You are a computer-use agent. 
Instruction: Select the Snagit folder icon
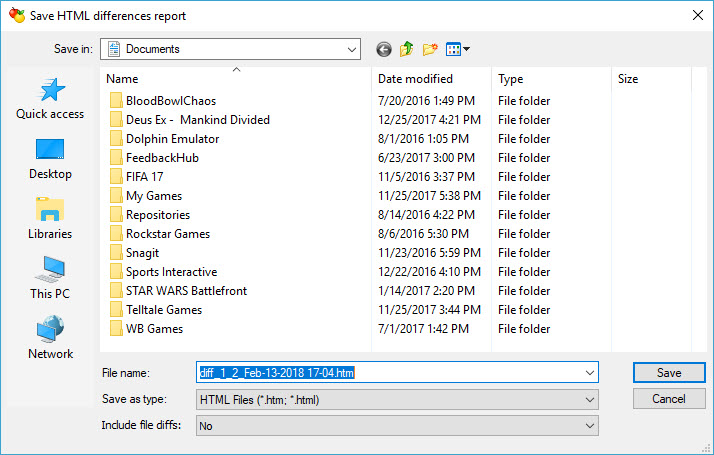116,253
